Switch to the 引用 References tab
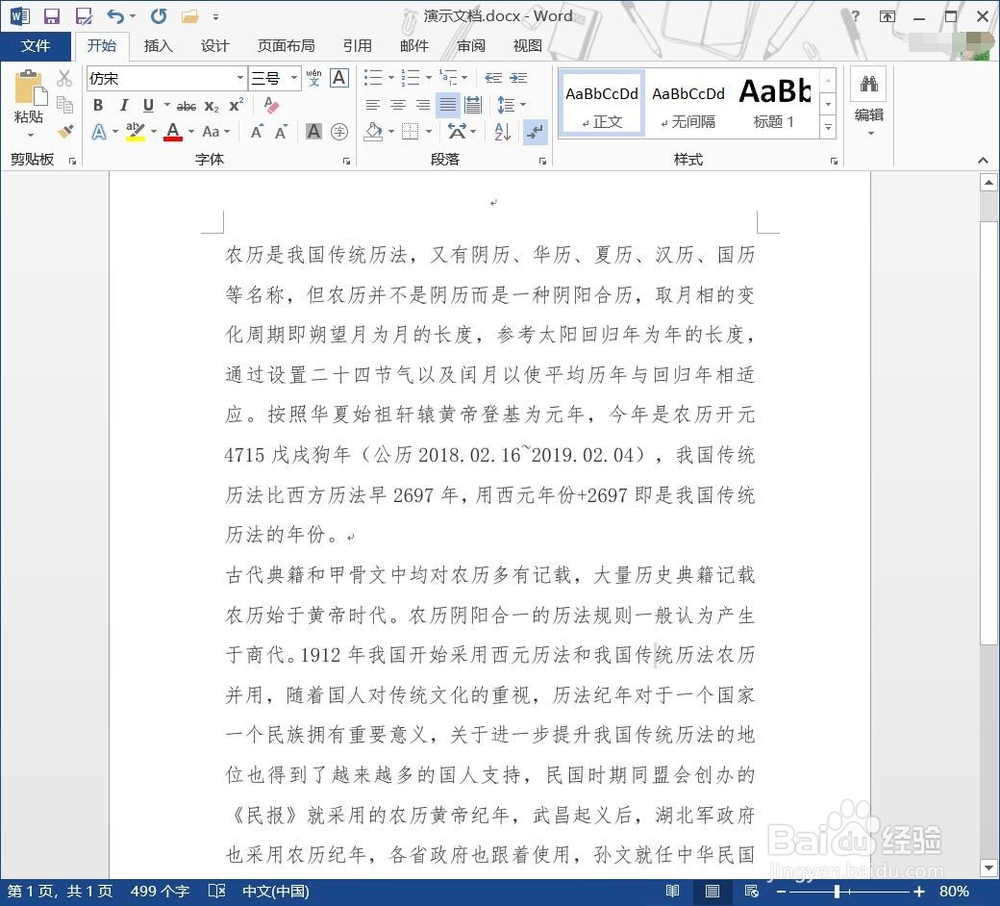The image size is (1000, 906). pyautogui.click(x=357, y=46)
